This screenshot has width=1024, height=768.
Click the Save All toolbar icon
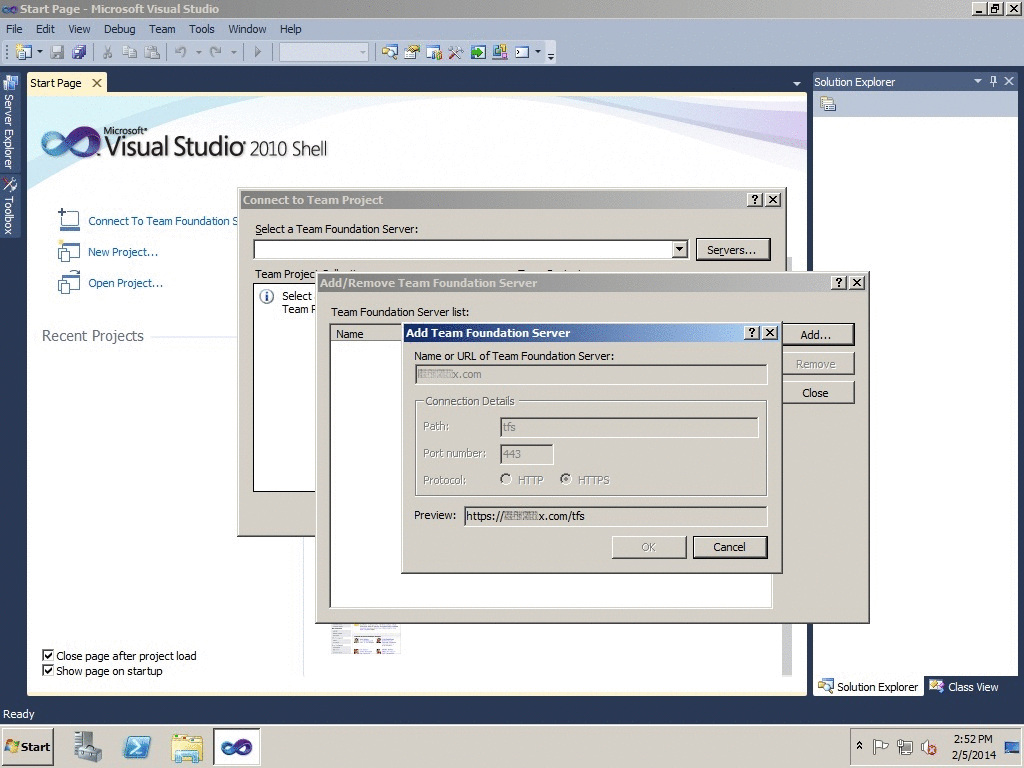point(79,52)
